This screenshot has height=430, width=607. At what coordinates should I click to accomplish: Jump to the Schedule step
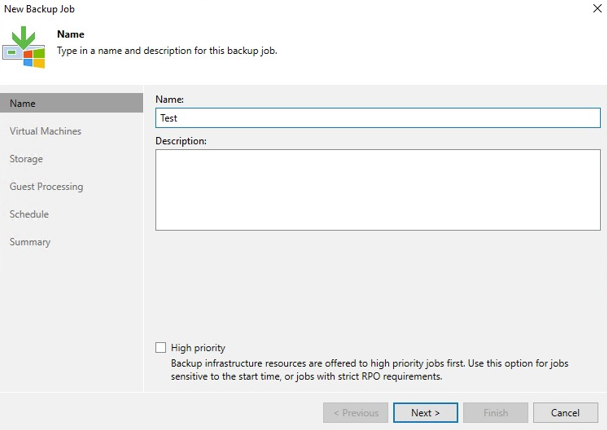coord(29,214)
